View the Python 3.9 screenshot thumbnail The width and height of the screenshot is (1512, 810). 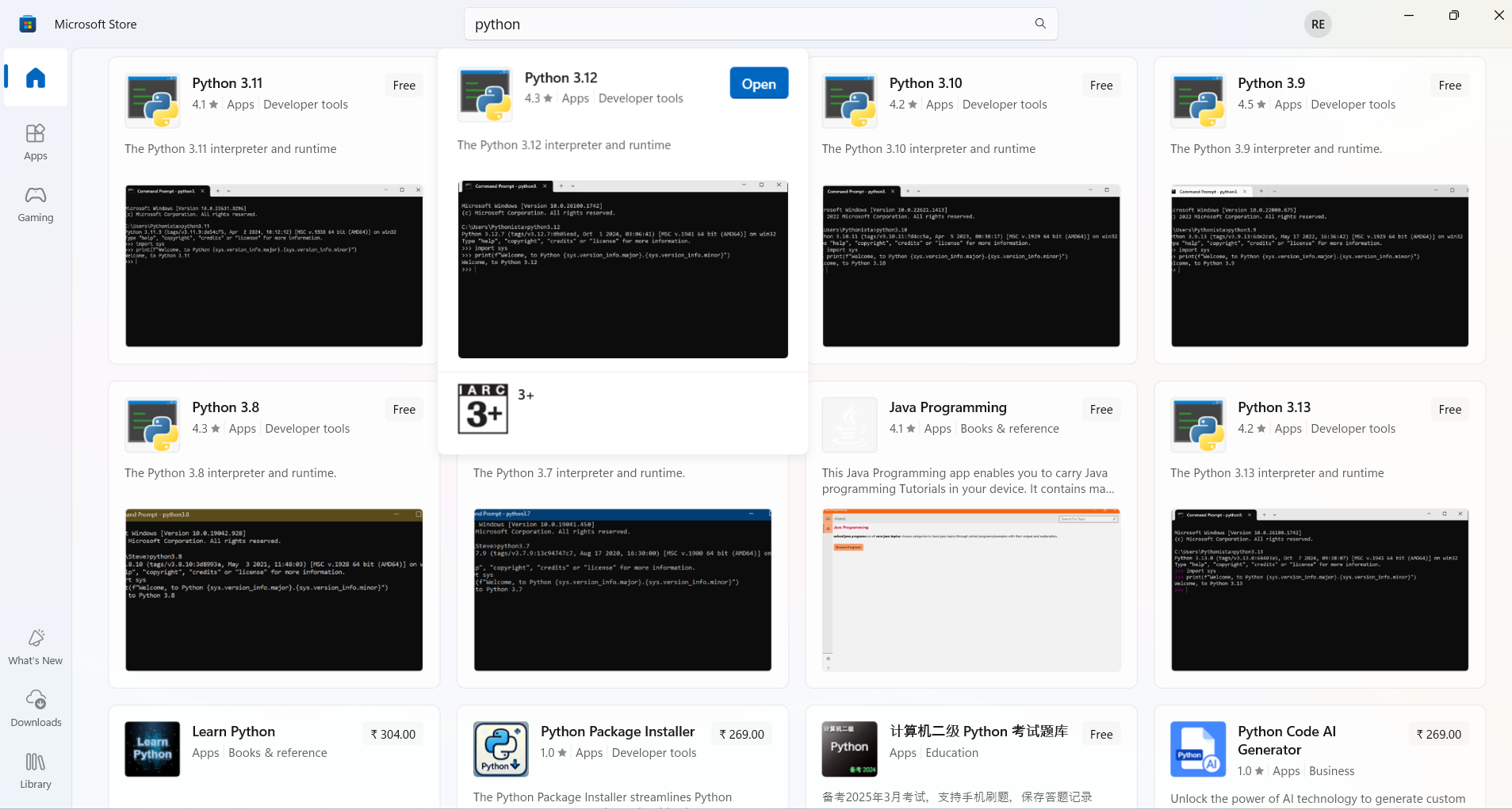point(1320,266)
